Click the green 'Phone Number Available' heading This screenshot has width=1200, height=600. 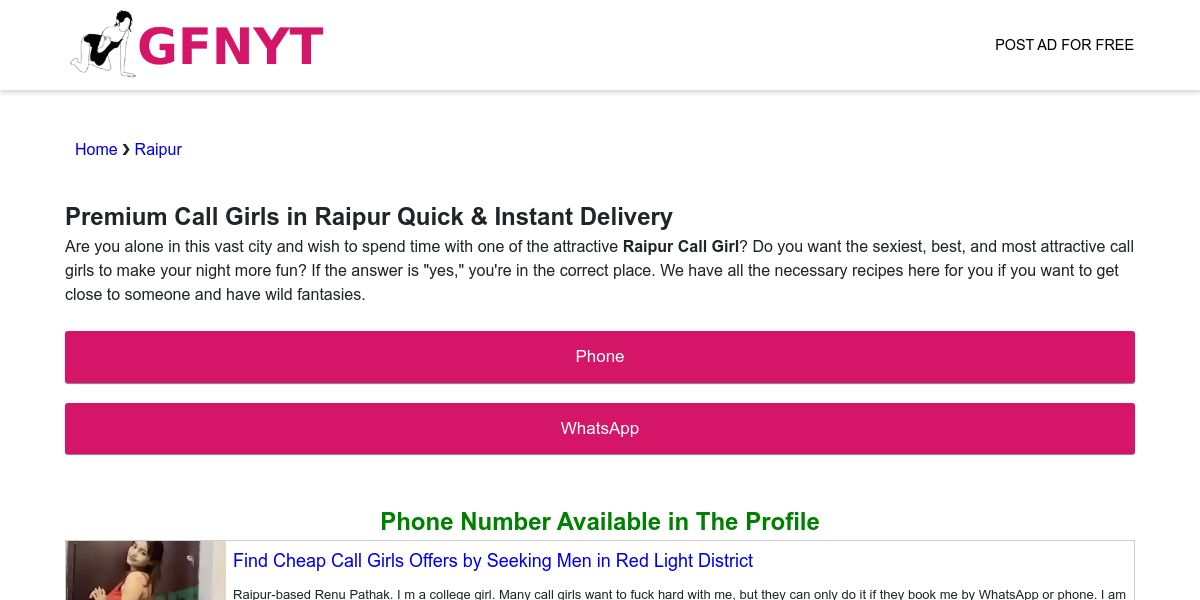click(x=600, y=522)
